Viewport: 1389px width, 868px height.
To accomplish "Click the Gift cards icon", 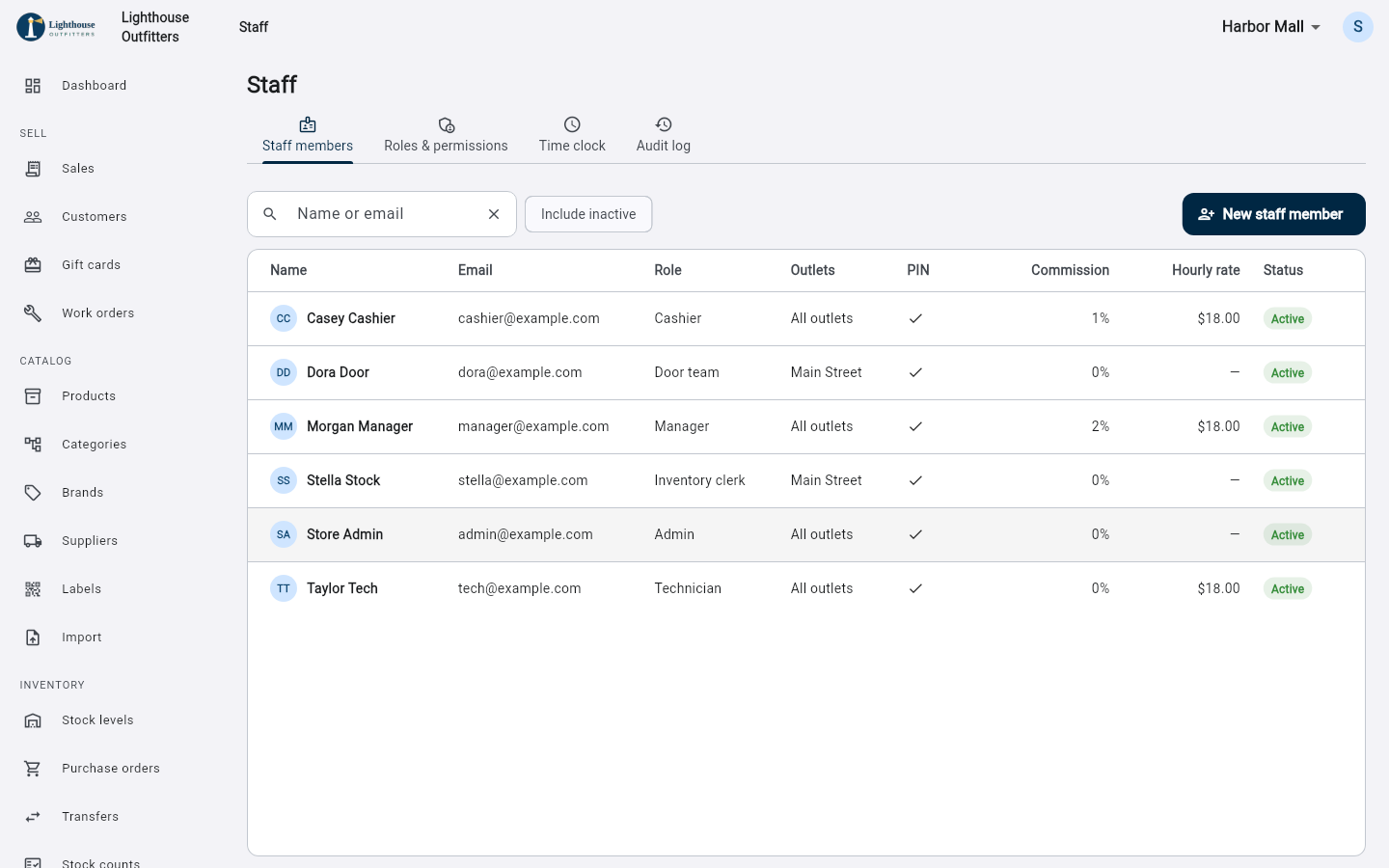I will tap(33, 265).
